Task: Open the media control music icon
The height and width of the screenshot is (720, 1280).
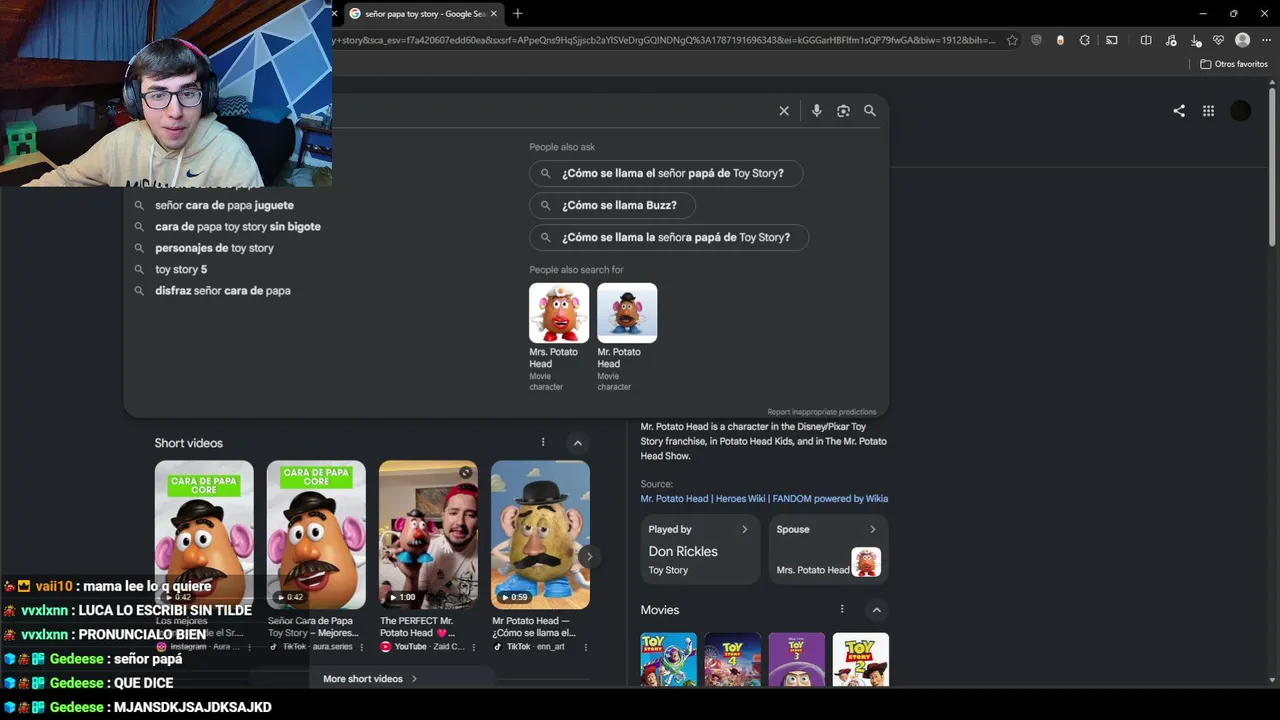Action: [1170, 40]
